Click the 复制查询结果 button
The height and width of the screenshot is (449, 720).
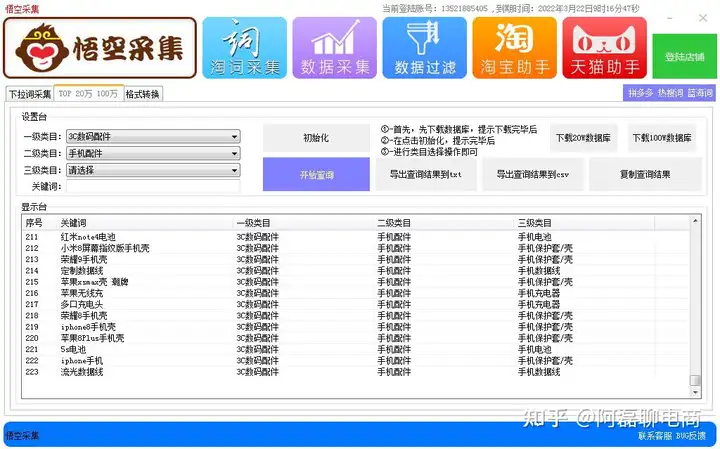pos(645,174)
